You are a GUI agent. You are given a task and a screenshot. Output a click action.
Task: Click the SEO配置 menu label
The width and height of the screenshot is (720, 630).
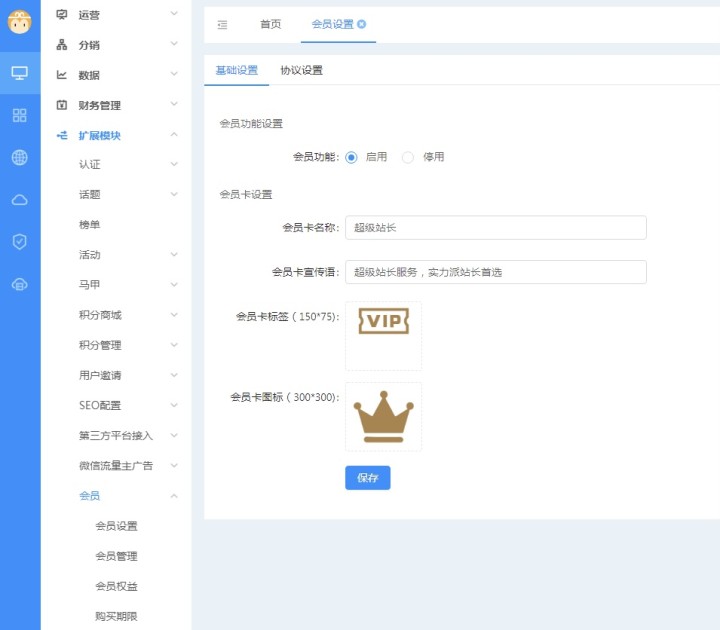100,405
